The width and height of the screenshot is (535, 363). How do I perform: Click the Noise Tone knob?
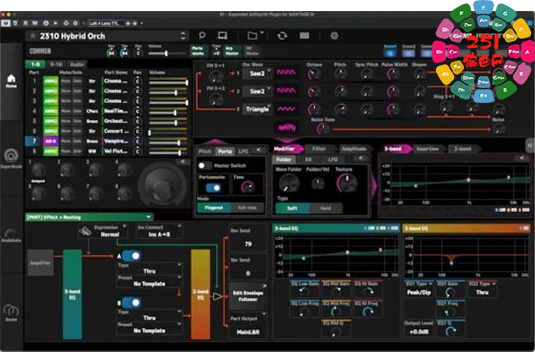(x=321, y=129)
